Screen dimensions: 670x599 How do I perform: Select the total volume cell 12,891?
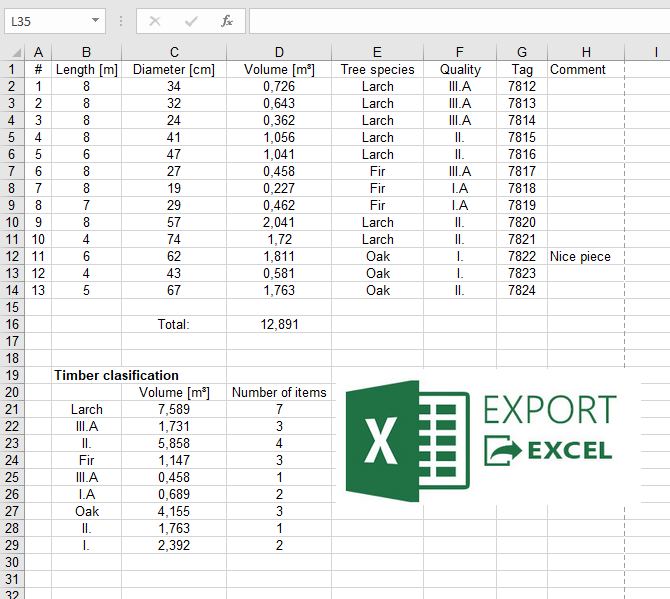point(279,324)
